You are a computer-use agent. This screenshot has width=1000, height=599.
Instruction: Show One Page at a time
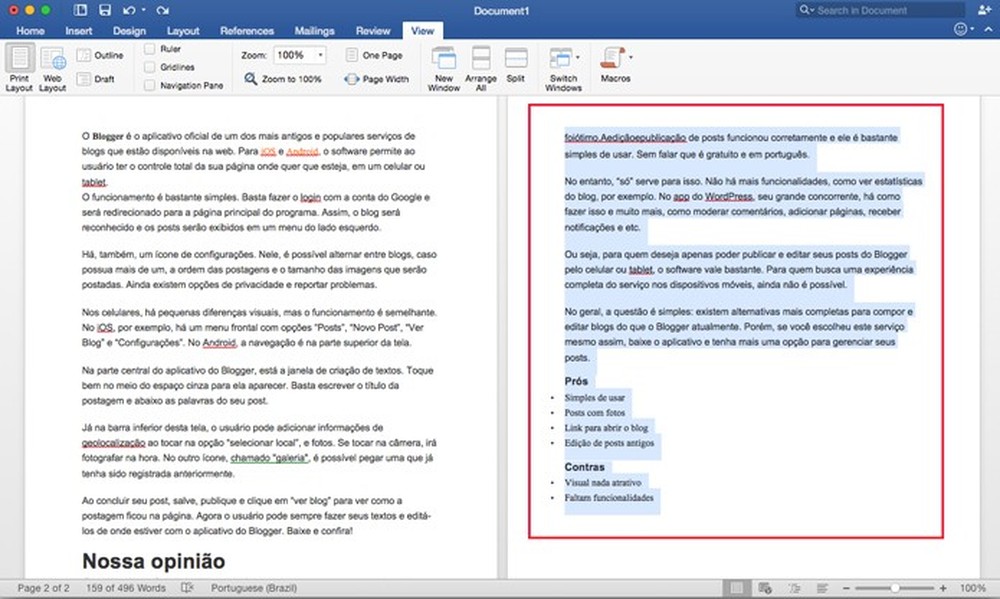click(374, 55)
